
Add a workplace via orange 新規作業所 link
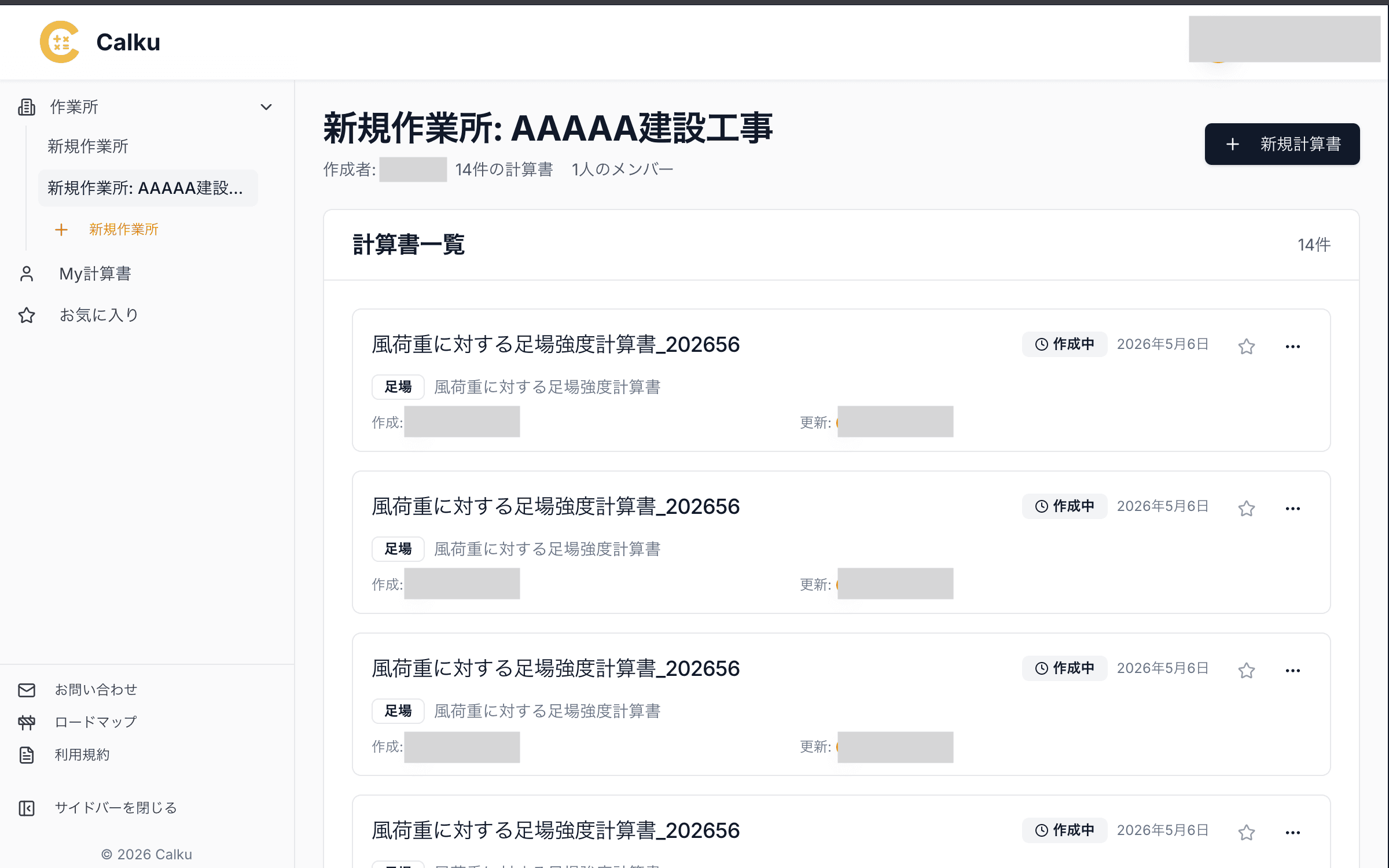[x=124, y=230]
